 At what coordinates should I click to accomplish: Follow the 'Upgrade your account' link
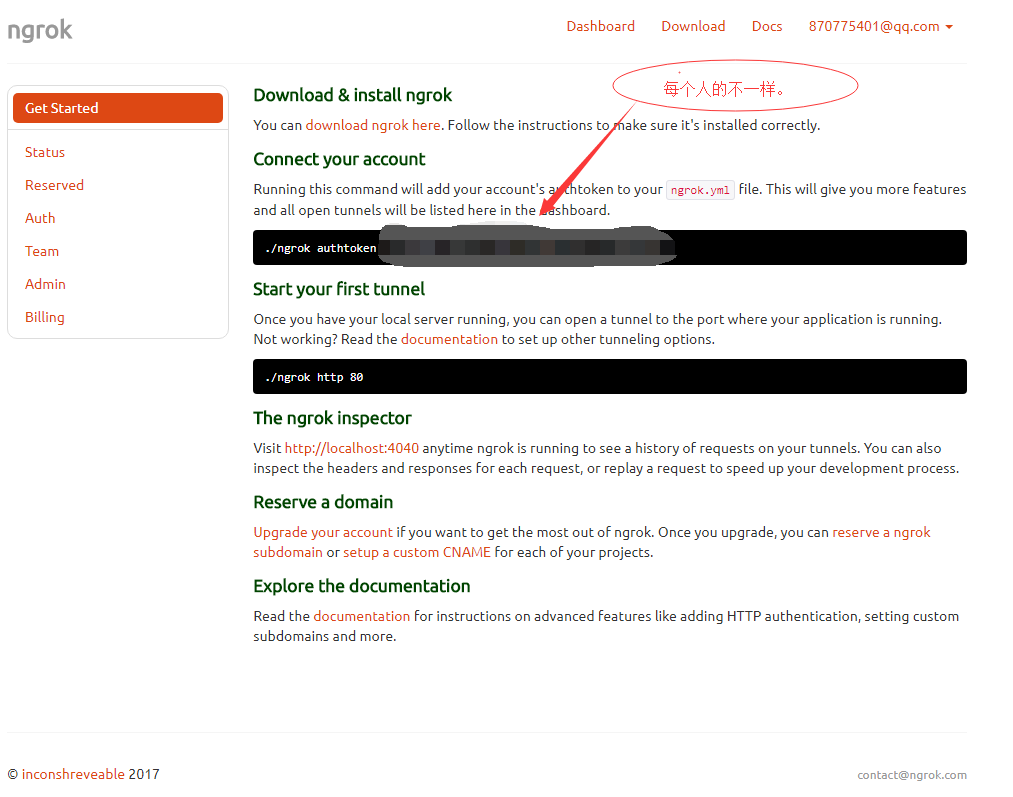322,532
